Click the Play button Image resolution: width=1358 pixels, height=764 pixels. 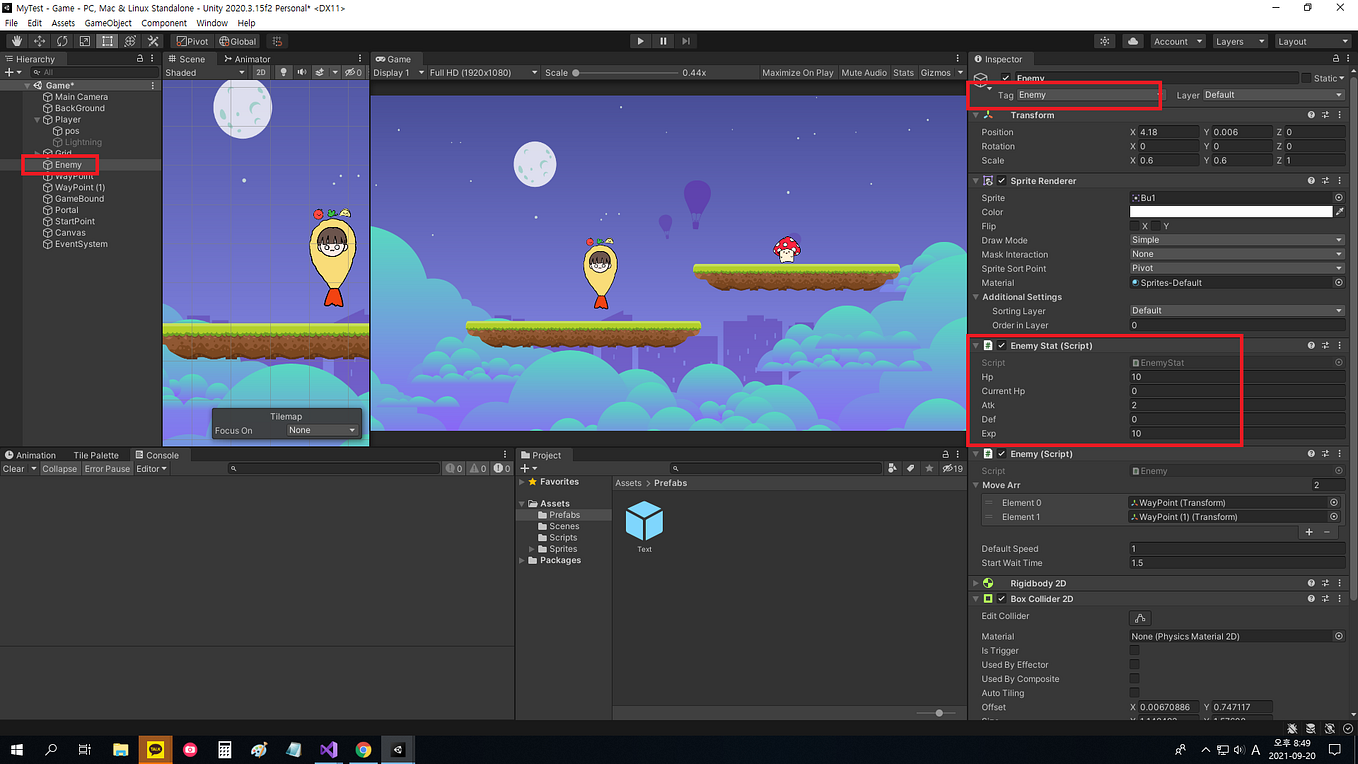(x=640, y=41)
